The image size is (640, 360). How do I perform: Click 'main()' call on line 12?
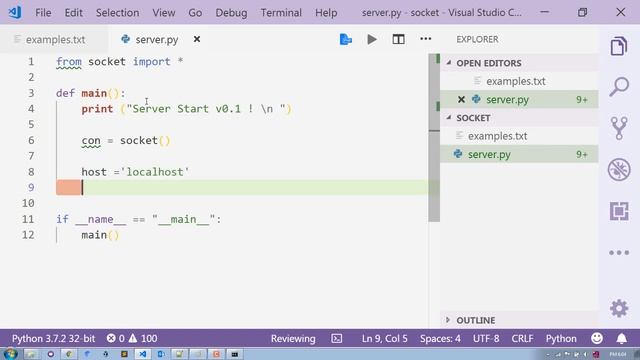100,235
